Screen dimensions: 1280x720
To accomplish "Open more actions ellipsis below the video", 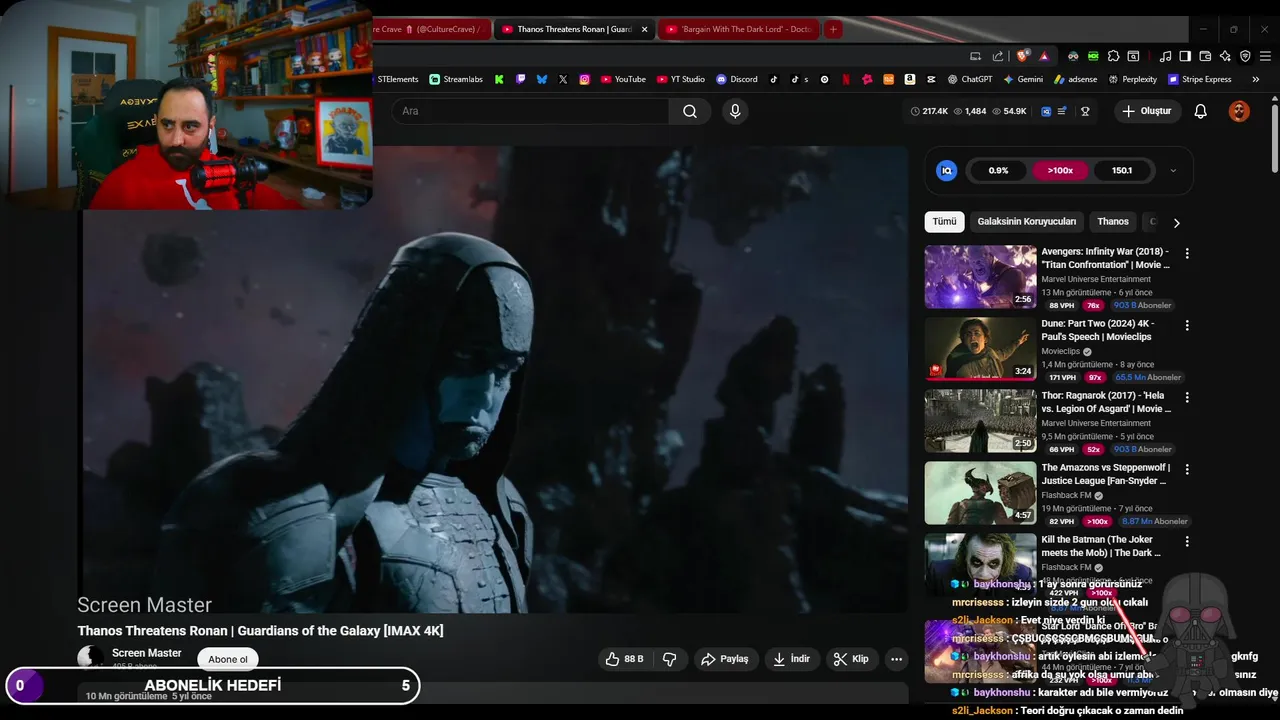I will [x=896, y=659].
